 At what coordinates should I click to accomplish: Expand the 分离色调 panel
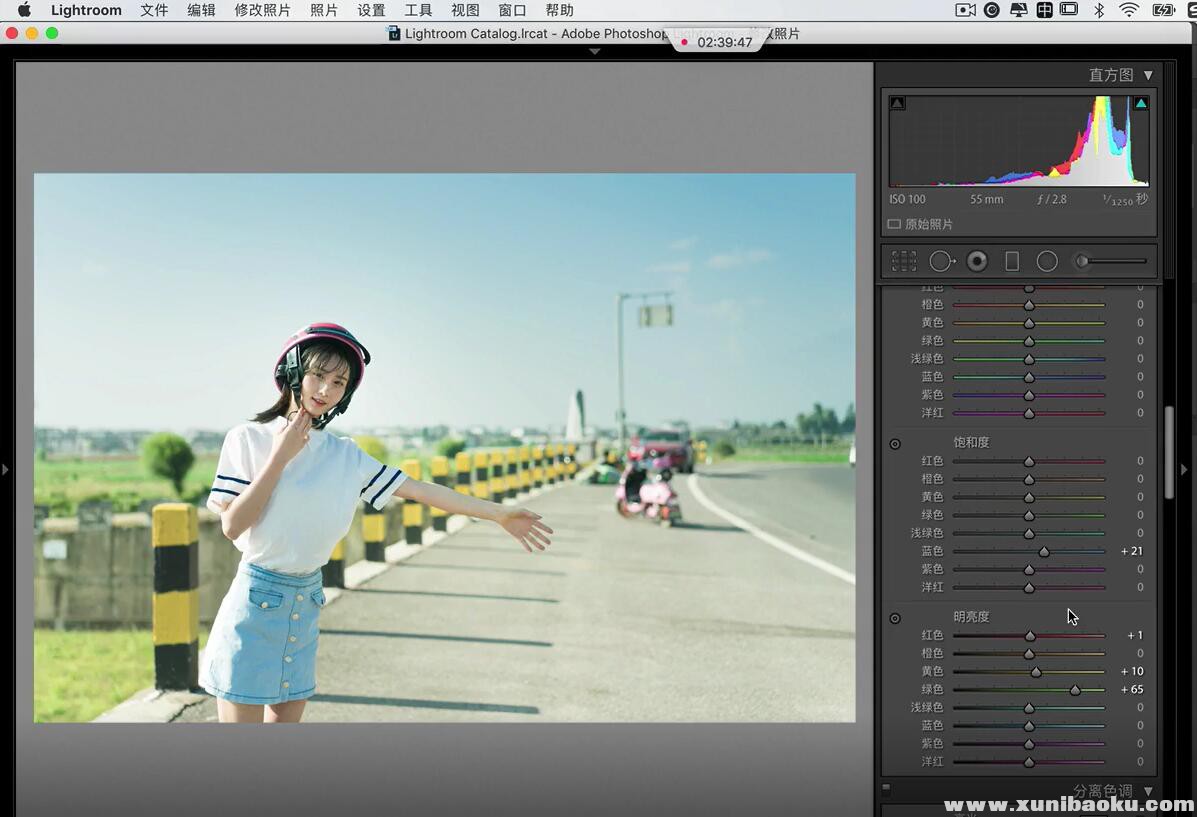click(1148, 791)
